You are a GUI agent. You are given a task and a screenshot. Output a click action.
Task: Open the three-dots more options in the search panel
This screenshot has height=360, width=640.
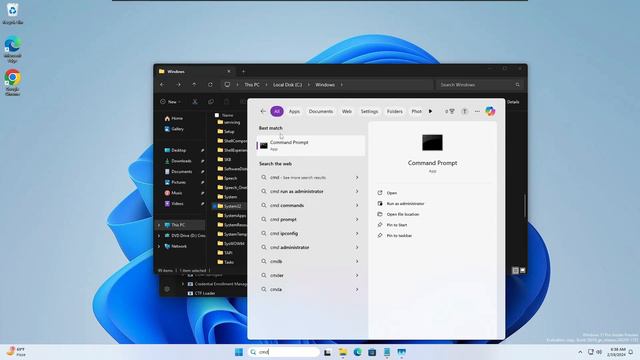tap(477, 111)
